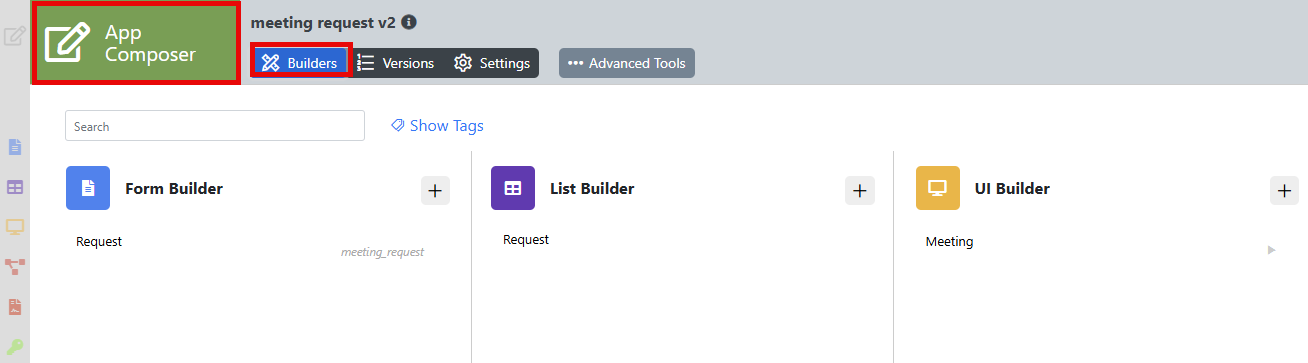Viewport: 1308px width, 363px height.
Task: Expand the Meeting item arrow
Action: coord(1272,250)
